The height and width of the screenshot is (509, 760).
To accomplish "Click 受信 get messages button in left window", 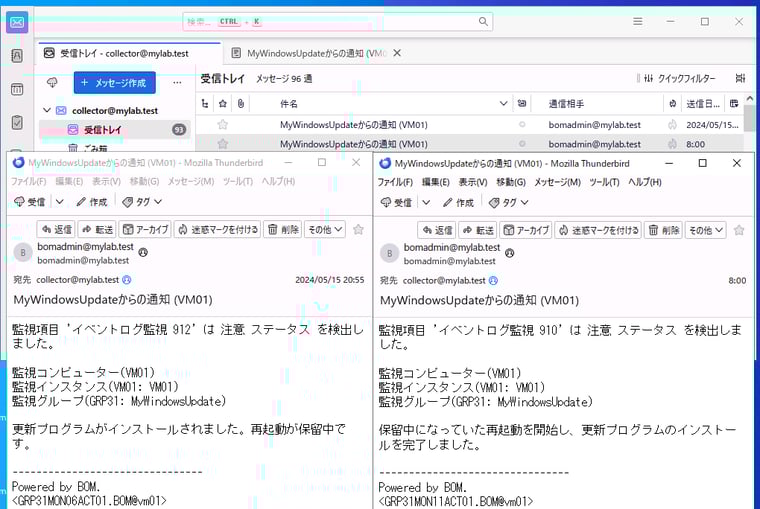I will click(x=30, y=202).
